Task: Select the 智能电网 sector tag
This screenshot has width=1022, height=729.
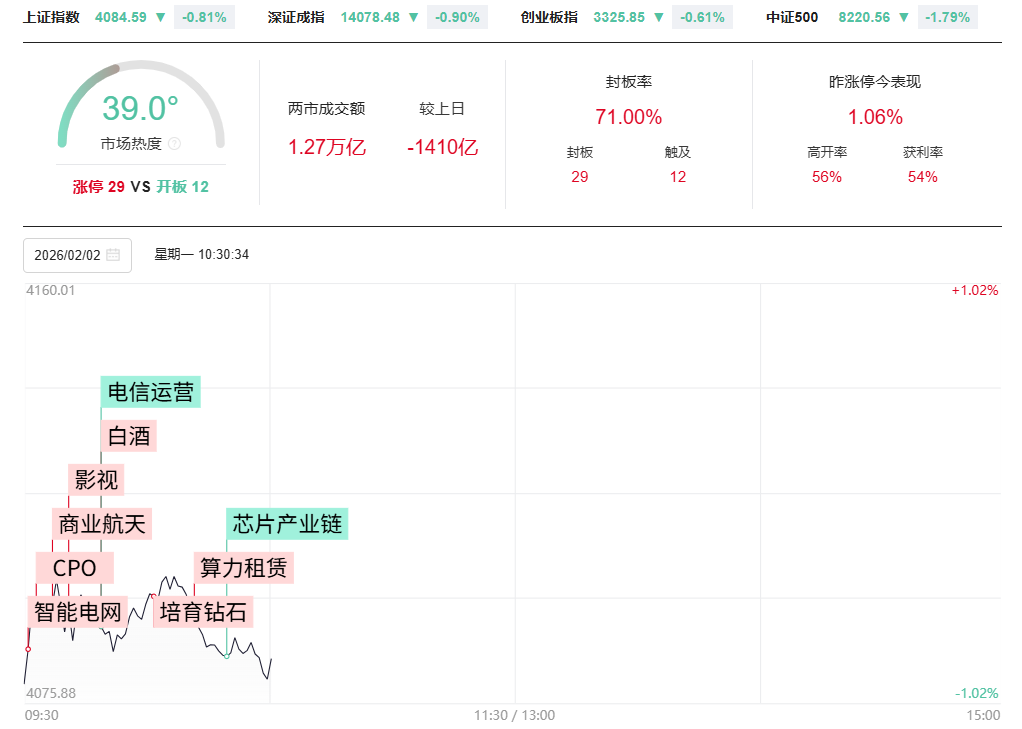Action: (78, 612)
